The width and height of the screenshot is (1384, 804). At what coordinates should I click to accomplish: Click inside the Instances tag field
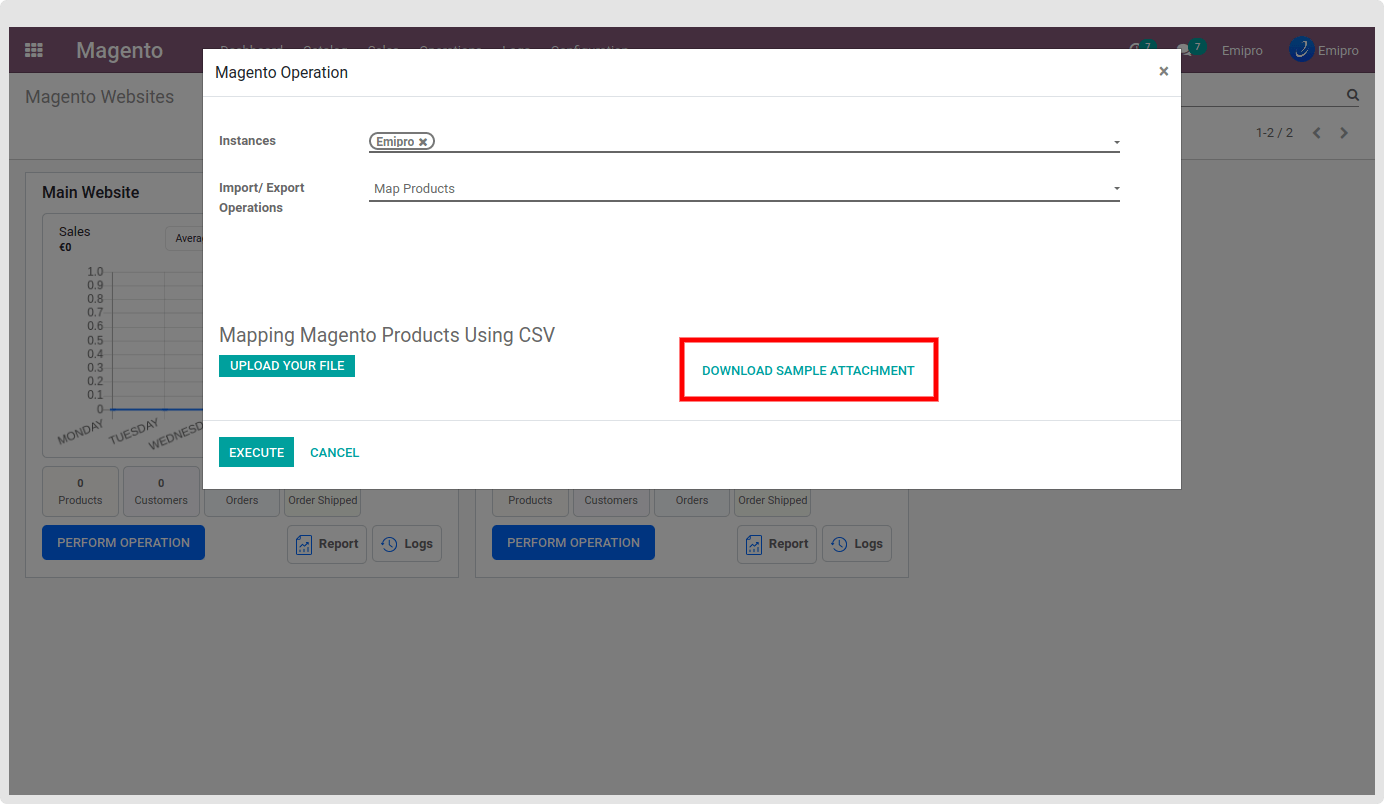tap(744, 141)
